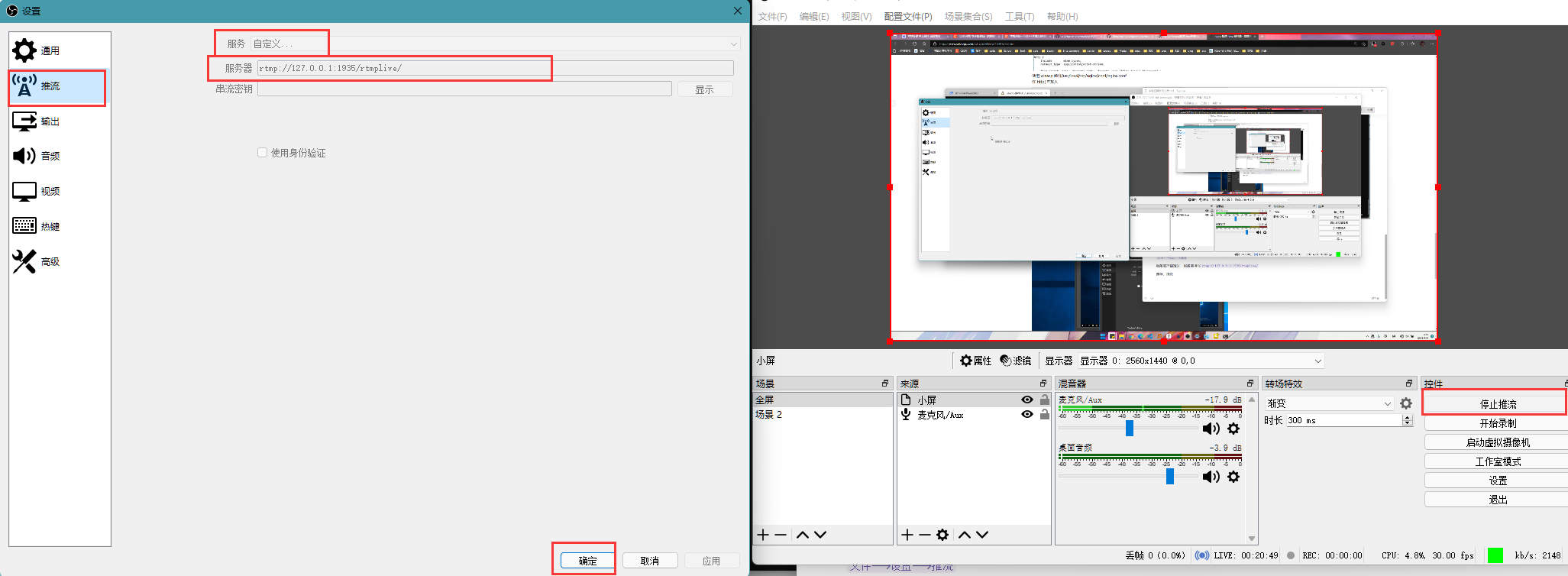Viewport: 1568px width, 576px height.
Task: Increase 时长 duration with spinner up arrow
Action: [x=1408, y=417]
